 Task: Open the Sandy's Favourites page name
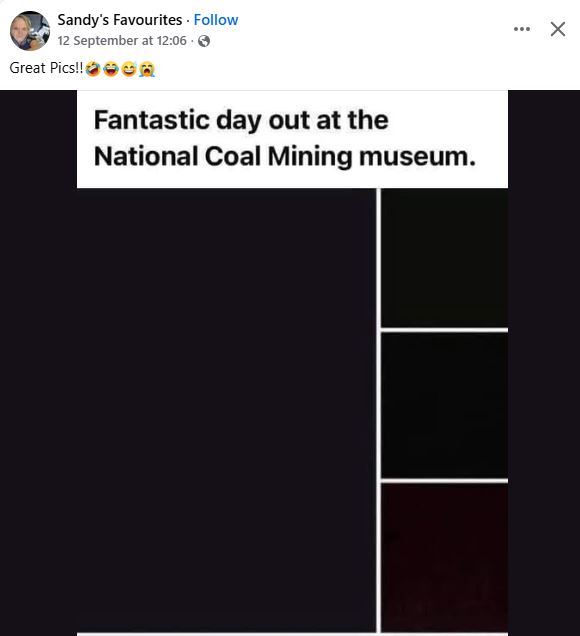tap(120, 20)
